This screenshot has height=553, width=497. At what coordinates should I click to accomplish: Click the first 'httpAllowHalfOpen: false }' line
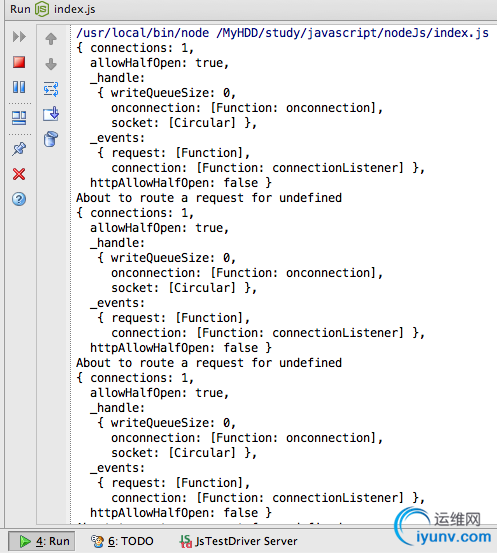click(x=181, y=183)
